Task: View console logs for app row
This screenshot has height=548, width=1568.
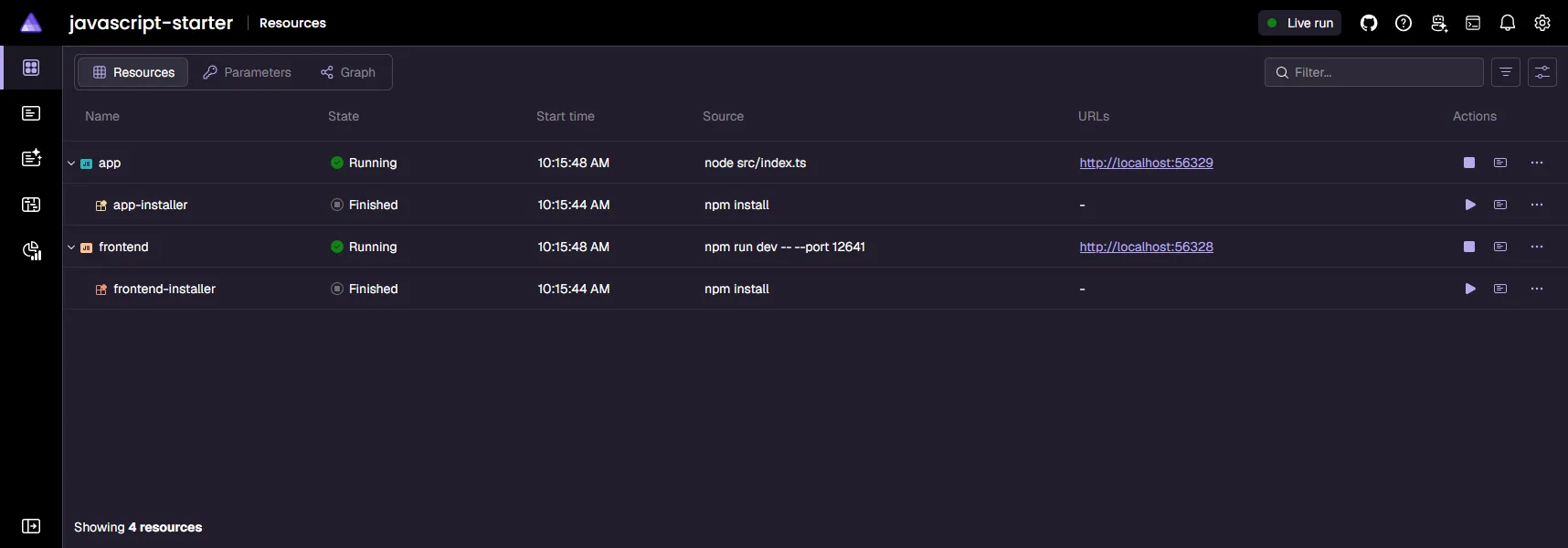Action: pyautogui.click(x=1500, y=163)
